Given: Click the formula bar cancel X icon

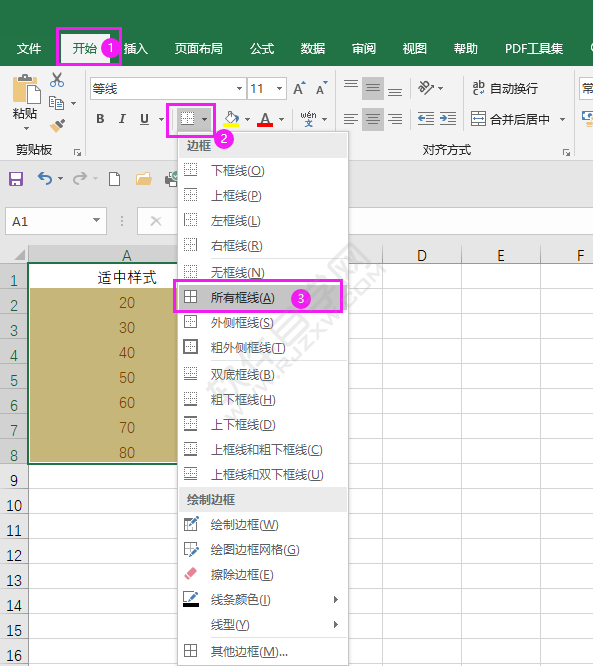Looking at the screenshot, I should 156,221.
